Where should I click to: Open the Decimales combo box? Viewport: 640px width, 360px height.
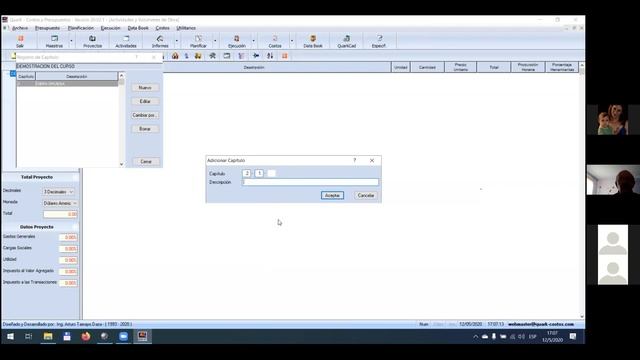[x=59, y=191]
